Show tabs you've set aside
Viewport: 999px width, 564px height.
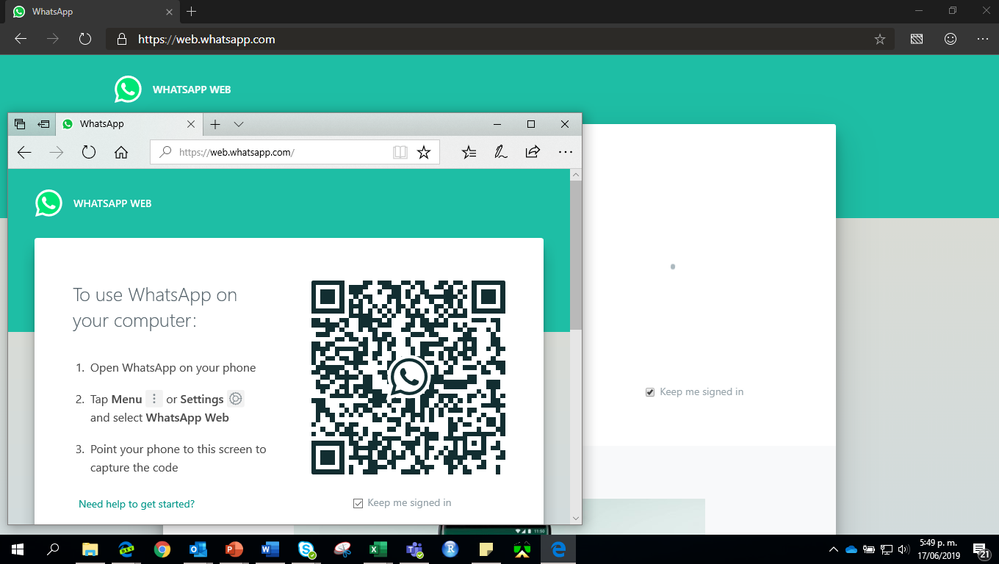(20, 124)
